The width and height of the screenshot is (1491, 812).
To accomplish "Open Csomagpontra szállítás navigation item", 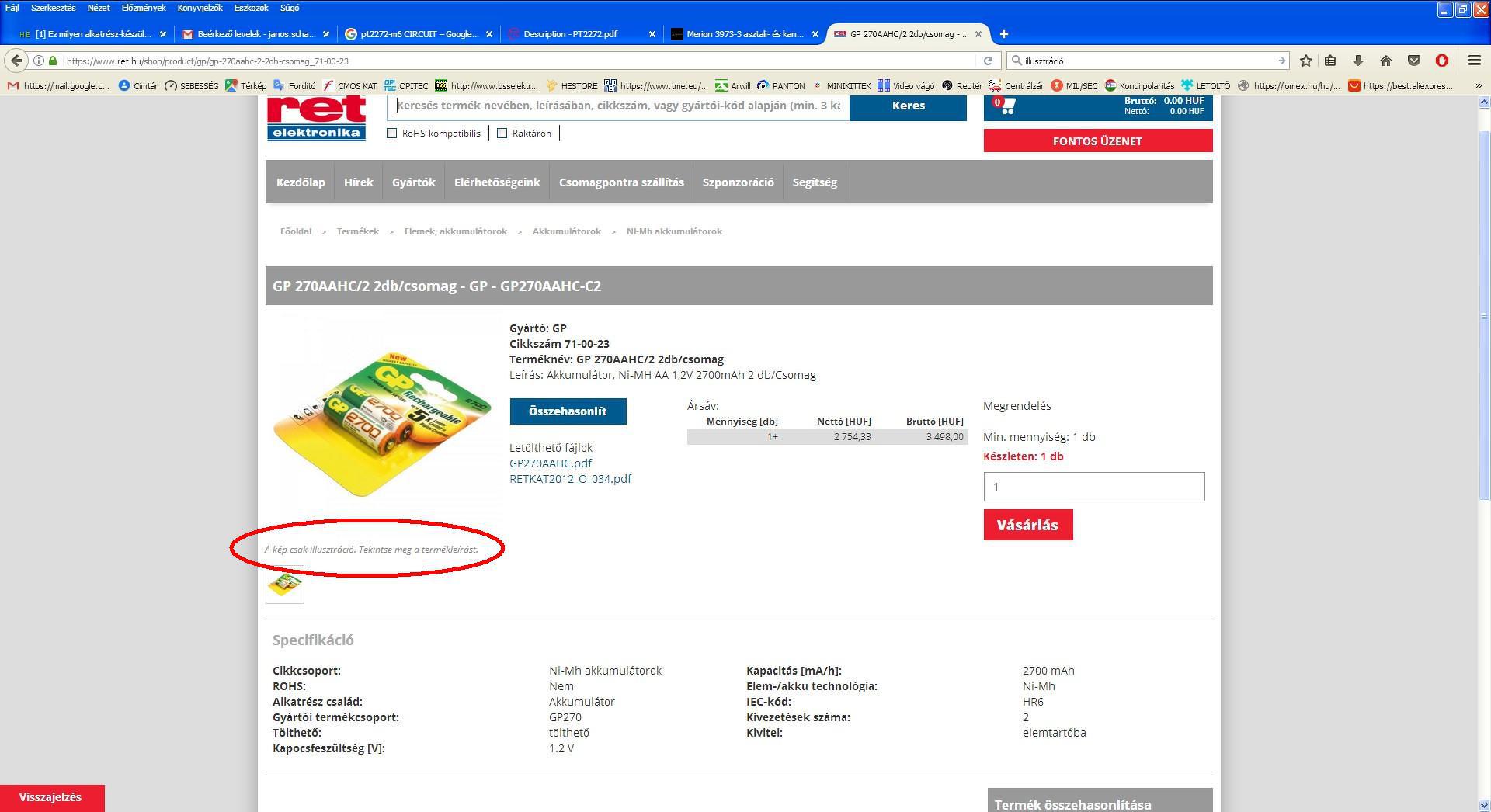I will [621, 182].
